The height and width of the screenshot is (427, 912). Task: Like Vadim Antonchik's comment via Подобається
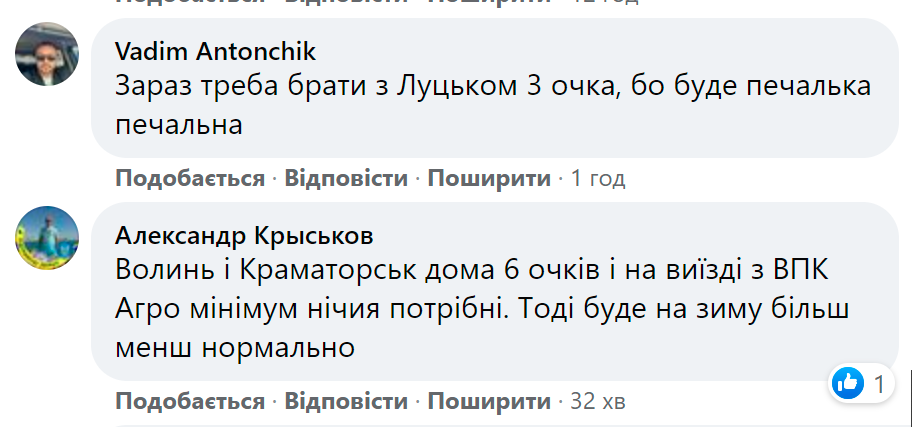190,179
